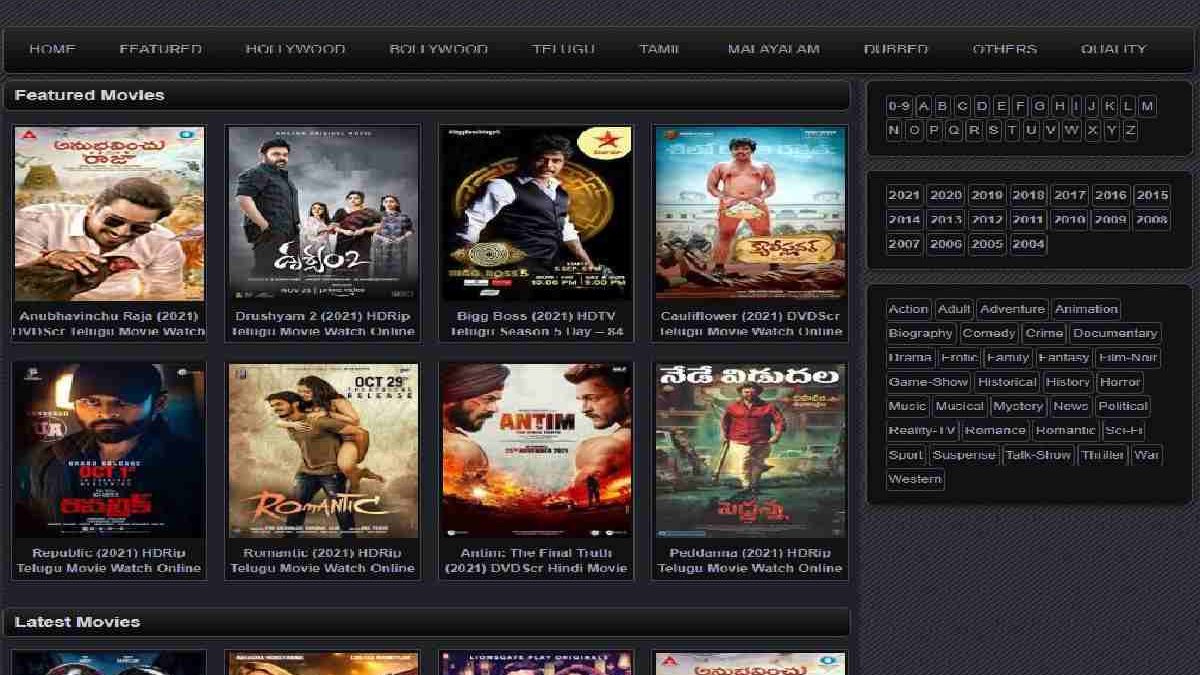Select year 2020 filter

[x=945, y=195]
